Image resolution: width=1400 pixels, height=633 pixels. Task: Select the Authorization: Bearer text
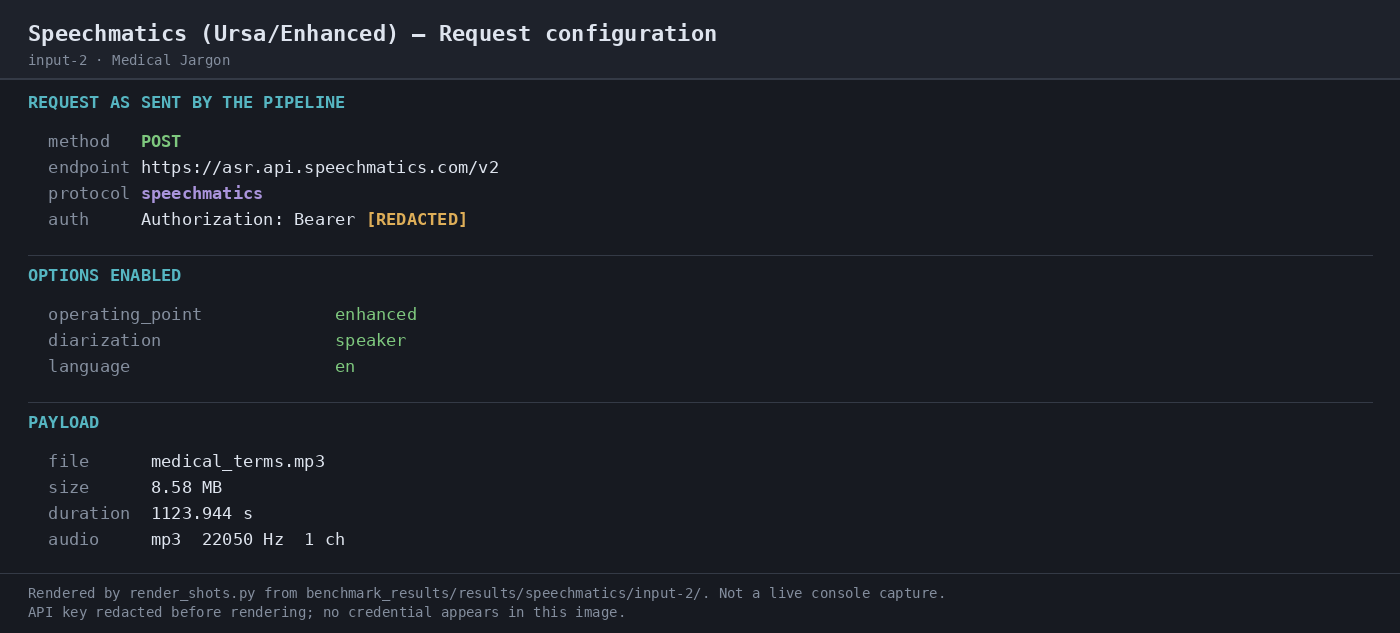(x=248, y=220)
